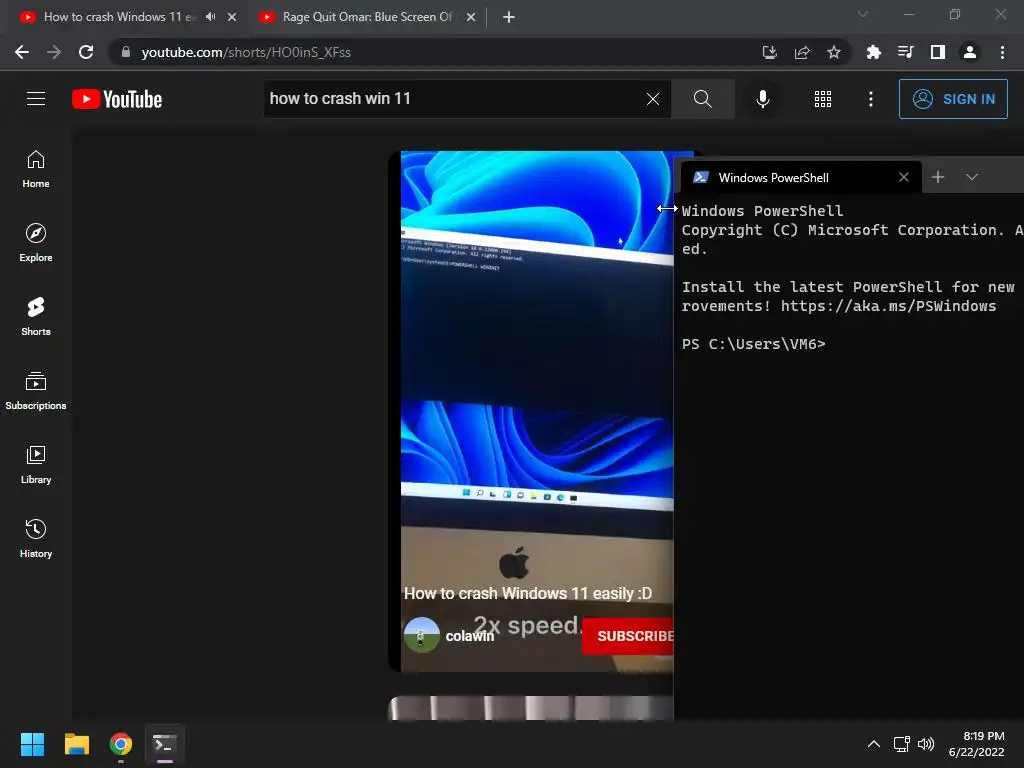Open Chrome from the taskbar

[121, 744]
